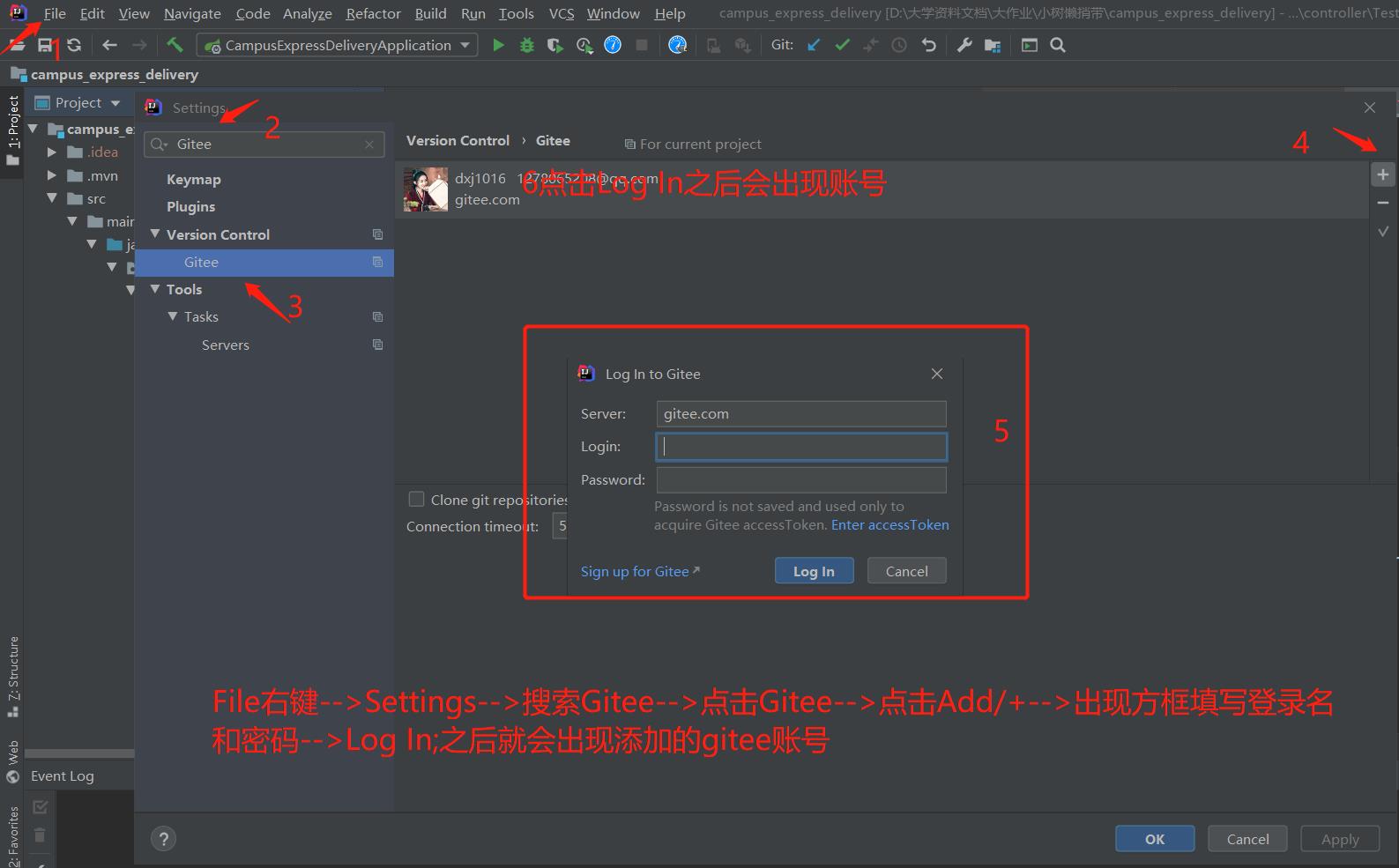Click the Back navigation arrow
This screenshot has width=1399, height=868.
click(x=109, y=45)
